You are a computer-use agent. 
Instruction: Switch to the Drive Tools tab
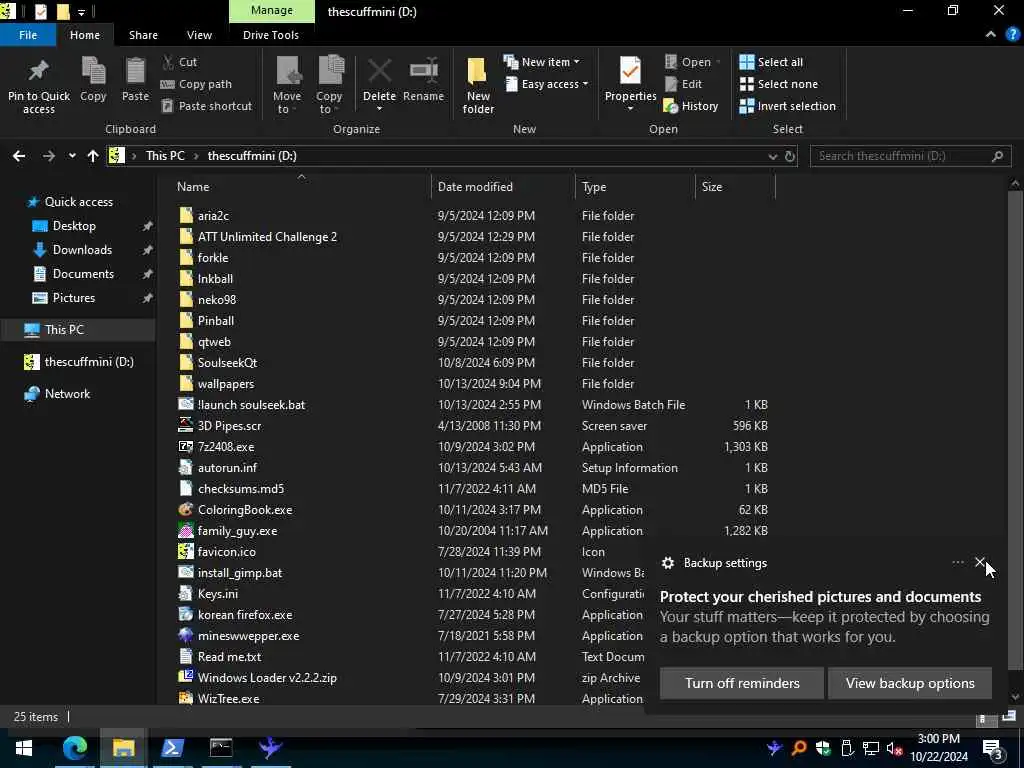coord(271,35)
